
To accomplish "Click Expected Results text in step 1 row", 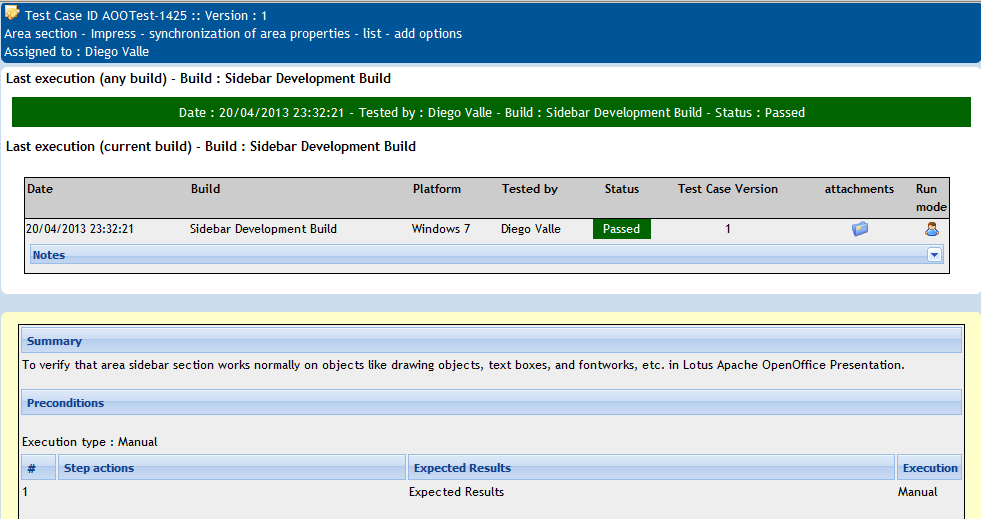I will [456, 492].
